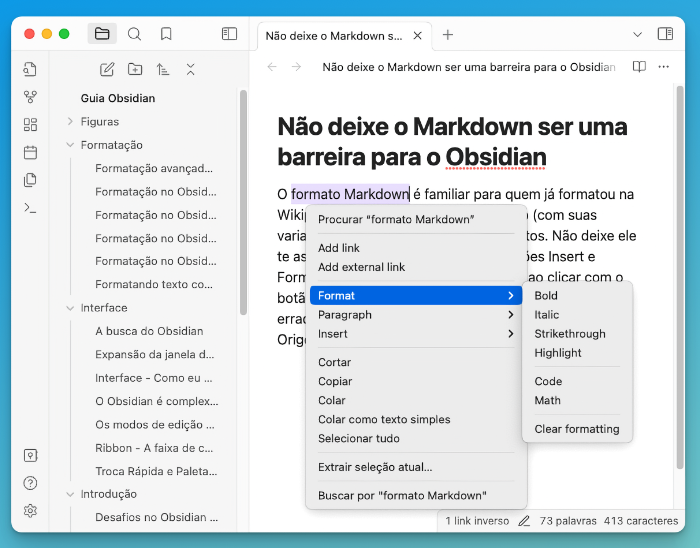
Task: Open the bookmarks panel icon
Action: coord(166,34)
